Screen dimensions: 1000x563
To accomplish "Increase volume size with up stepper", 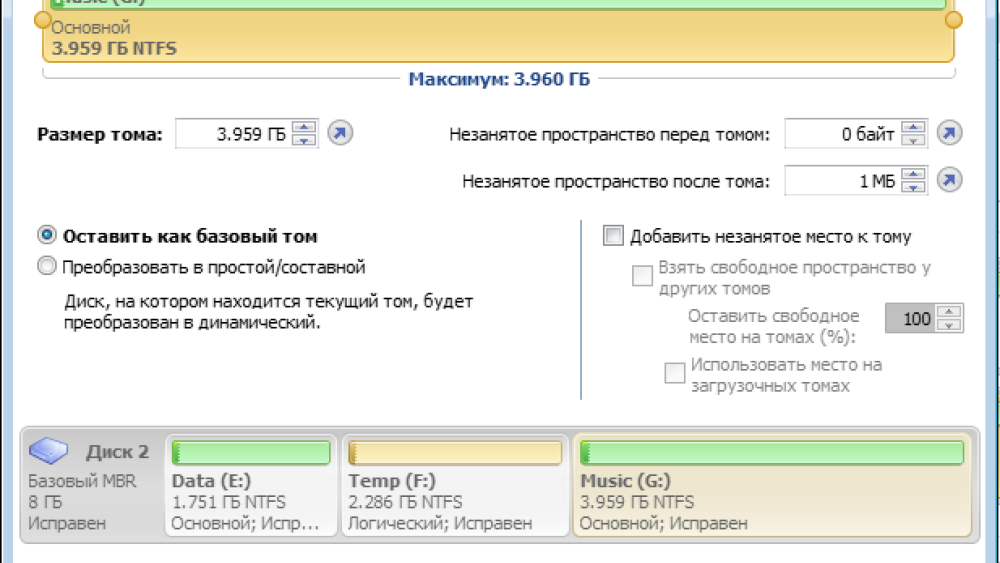I will 305,127.
